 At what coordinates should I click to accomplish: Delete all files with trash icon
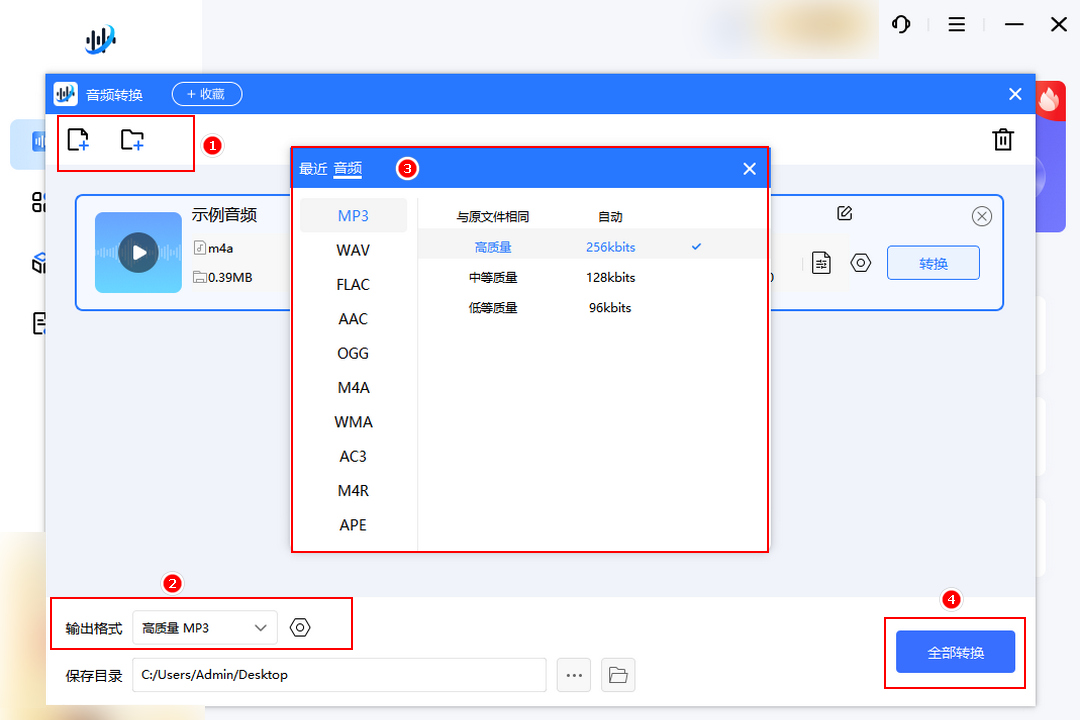[1003, 140]
